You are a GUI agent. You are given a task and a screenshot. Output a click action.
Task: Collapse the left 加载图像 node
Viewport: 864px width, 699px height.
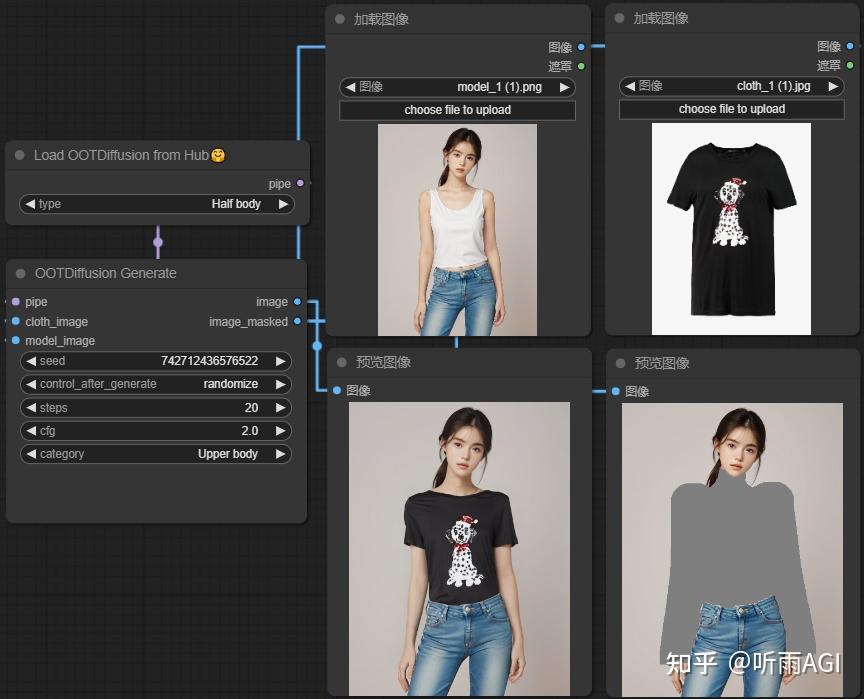point(339,18)
